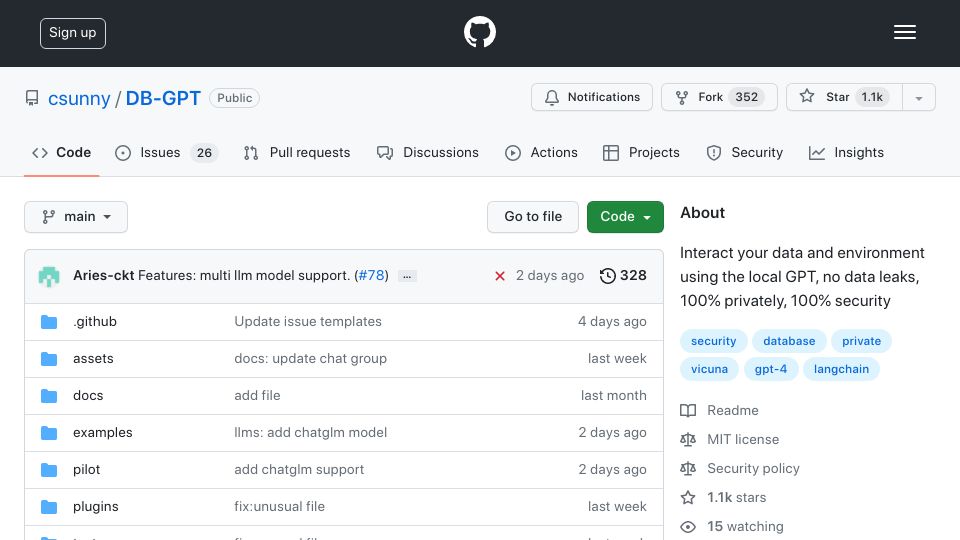Open the Actions tab

click(x=541, y=152)
